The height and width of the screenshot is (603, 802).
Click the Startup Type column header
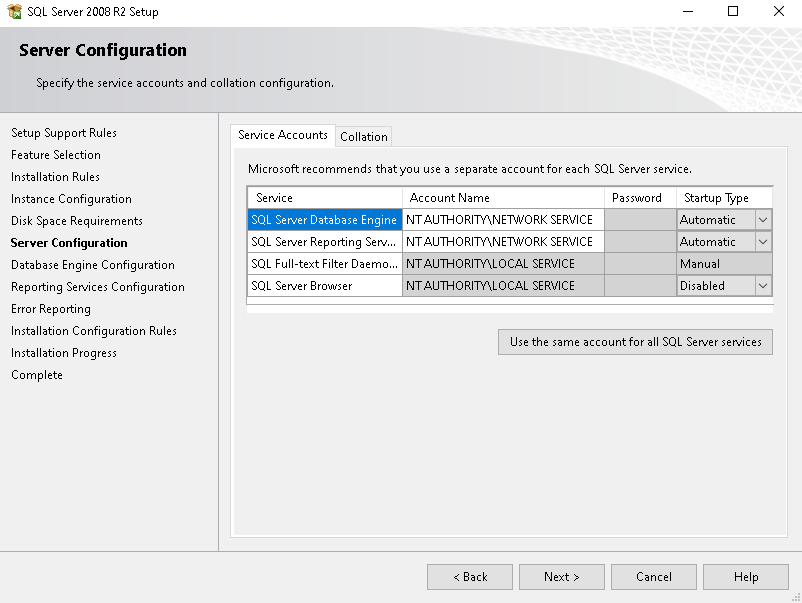pos(724,198)
